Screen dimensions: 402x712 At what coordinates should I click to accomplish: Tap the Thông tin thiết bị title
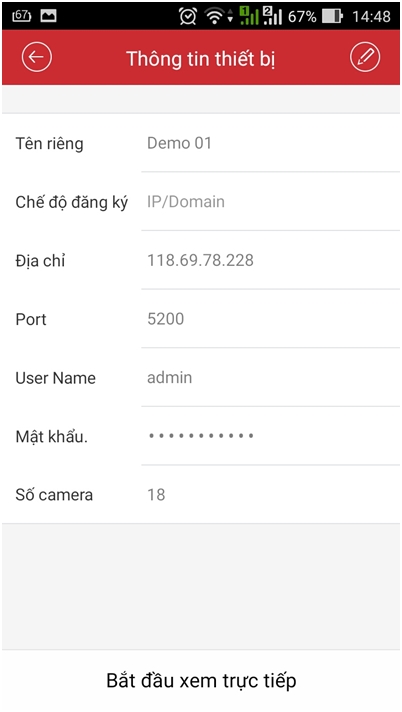click(200, 59)
